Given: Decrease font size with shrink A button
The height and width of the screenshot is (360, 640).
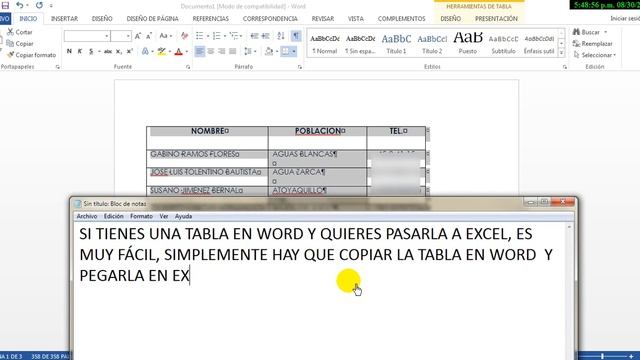Looking at the screenshot, I should click(x=149, y=36).
